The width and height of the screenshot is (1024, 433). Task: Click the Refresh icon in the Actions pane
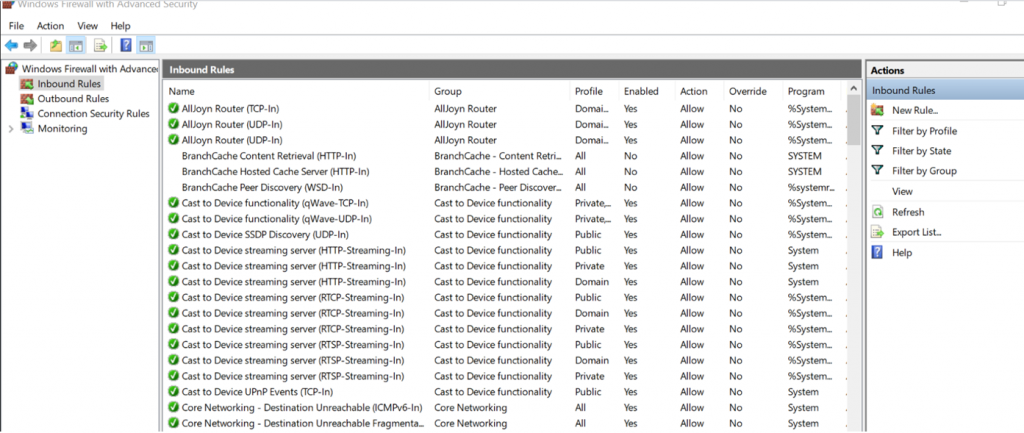point(878,212)
